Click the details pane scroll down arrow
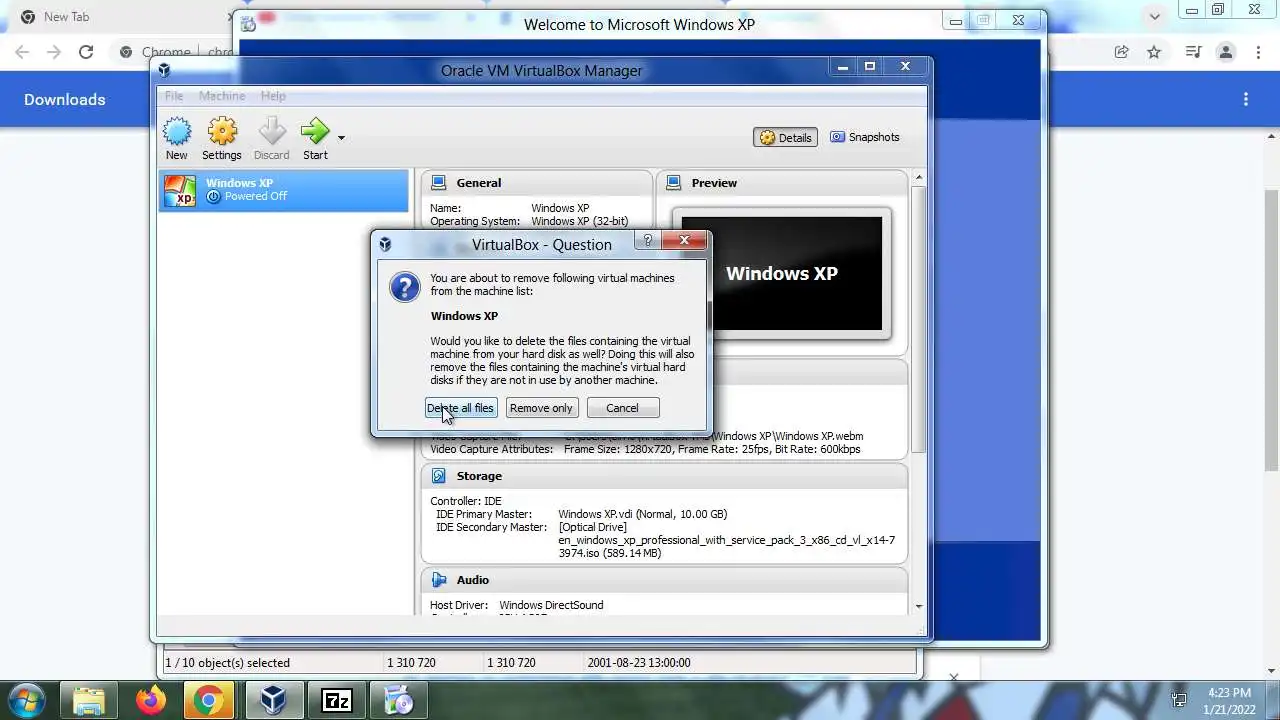The height and width of the screenshot is (720, 1280). pyautogui.click(x=919, y=606)
